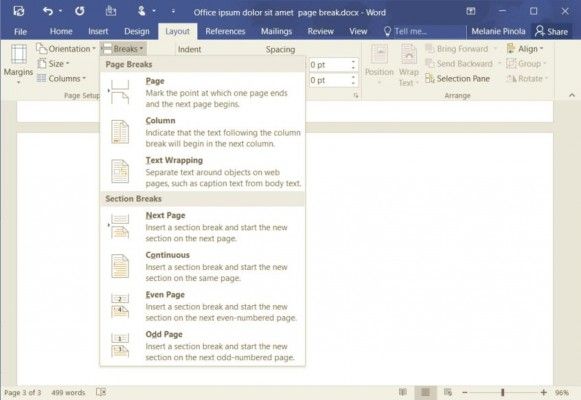Click the Spacing After 0 pt field
581x400 pixels.
[330, 80]
